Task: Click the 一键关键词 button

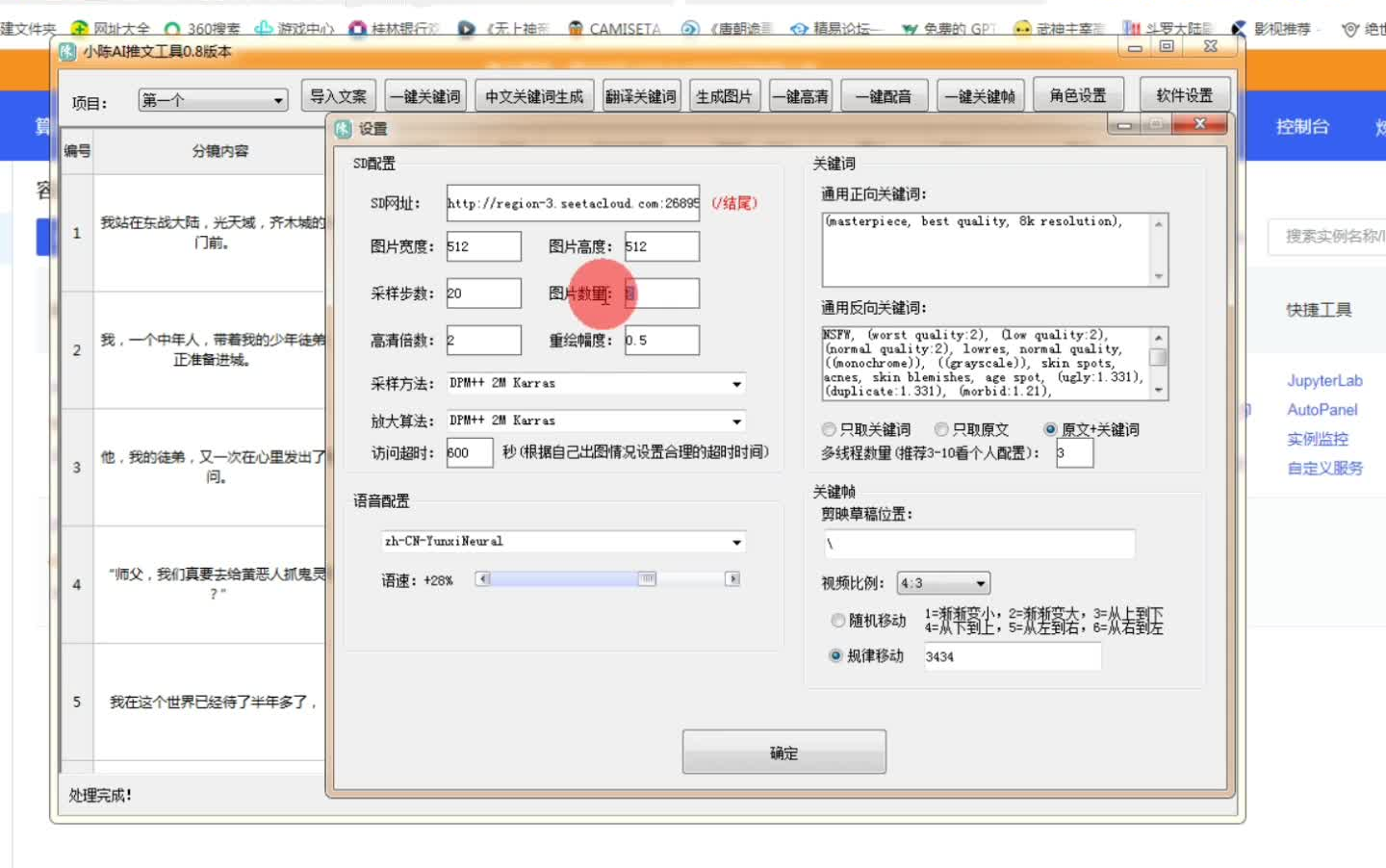Action: (x=424, y=96)
